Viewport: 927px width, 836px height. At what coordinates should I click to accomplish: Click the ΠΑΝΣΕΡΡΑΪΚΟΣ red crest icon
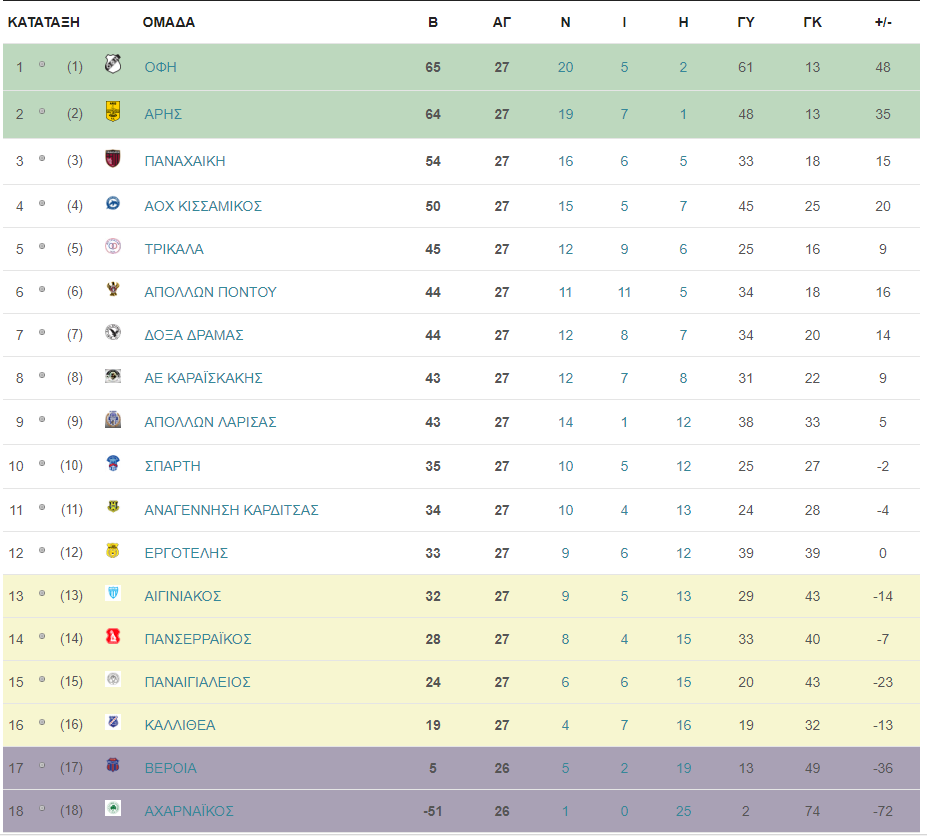pos(113,636)
